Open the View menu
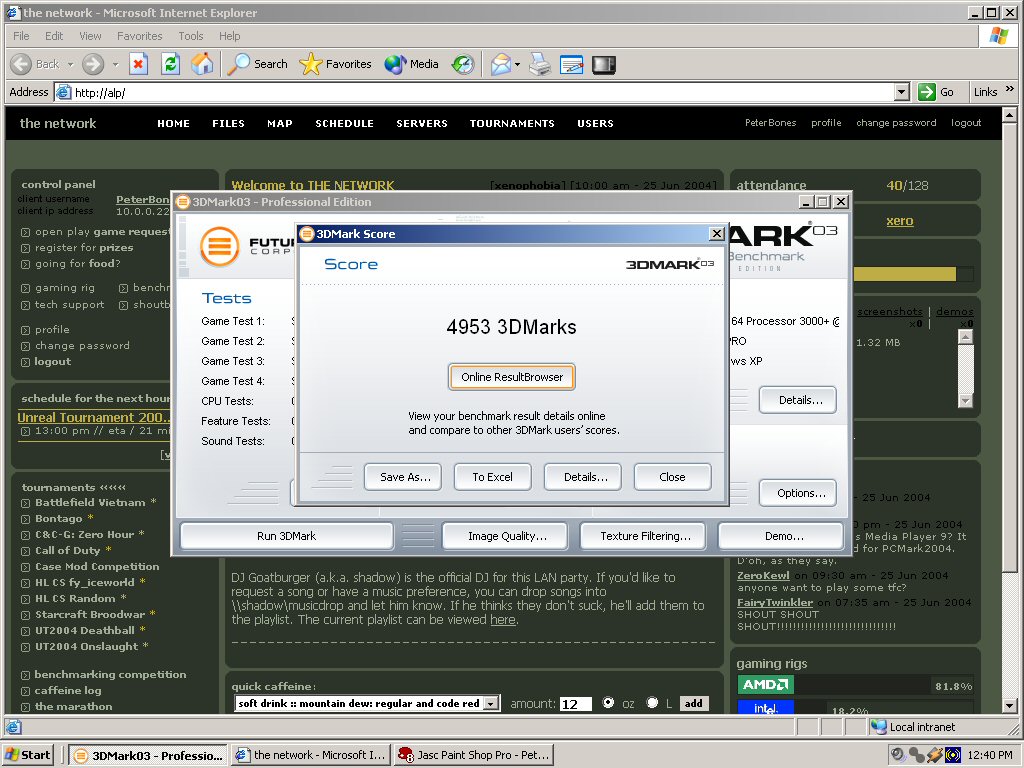Image resolution: width=1024 pixels, height=768 pixels. click(x=90, y=36)
